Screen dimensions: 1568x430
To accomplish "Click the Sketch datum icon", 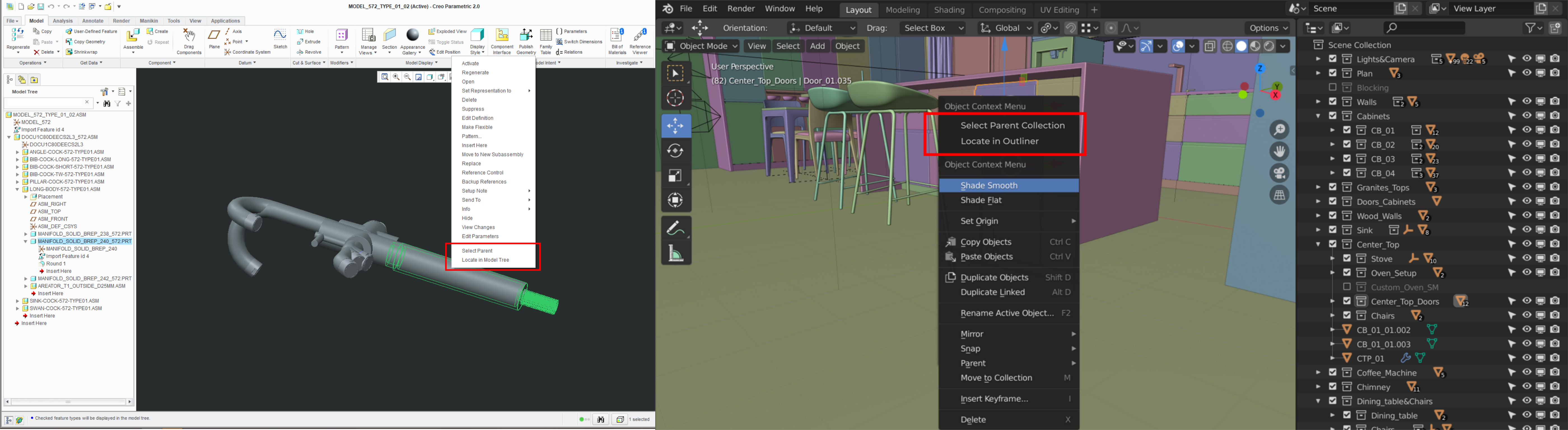I will (x=280, y=35).
